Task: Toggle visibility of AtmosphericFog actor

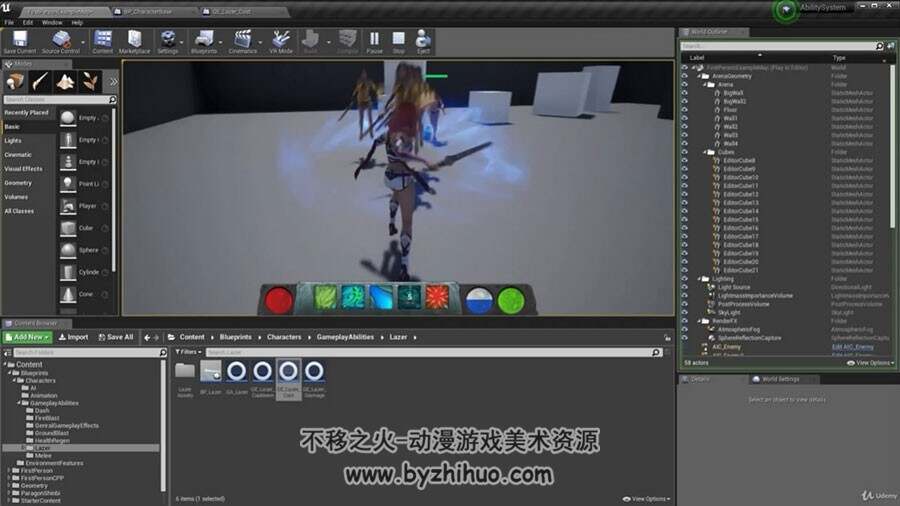Action: coord(684,329)
